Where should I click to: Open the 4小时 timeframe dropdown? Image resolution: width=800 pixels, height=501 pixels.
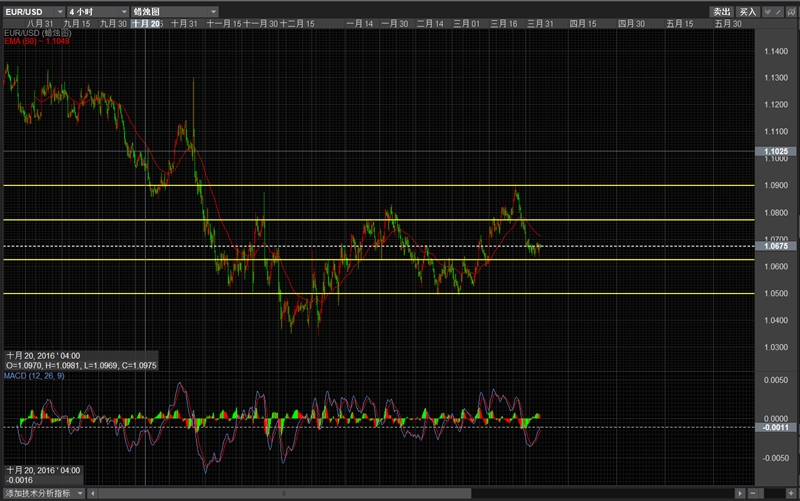click(x=98, y=11)
